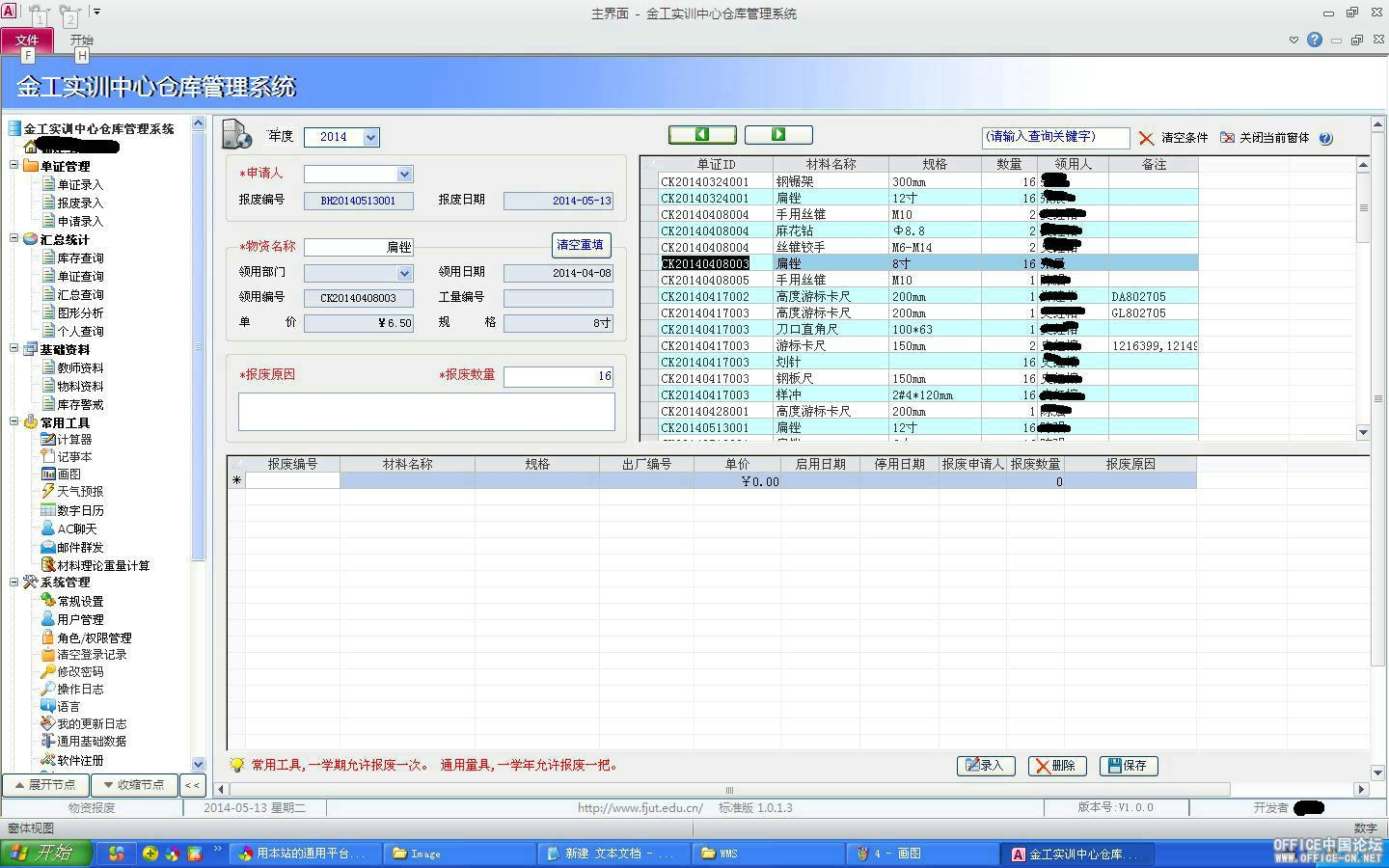Click the 物资名称 field showing 扁锉
The width and height of the screenshot is (1389, 868).
pos(358,247)
